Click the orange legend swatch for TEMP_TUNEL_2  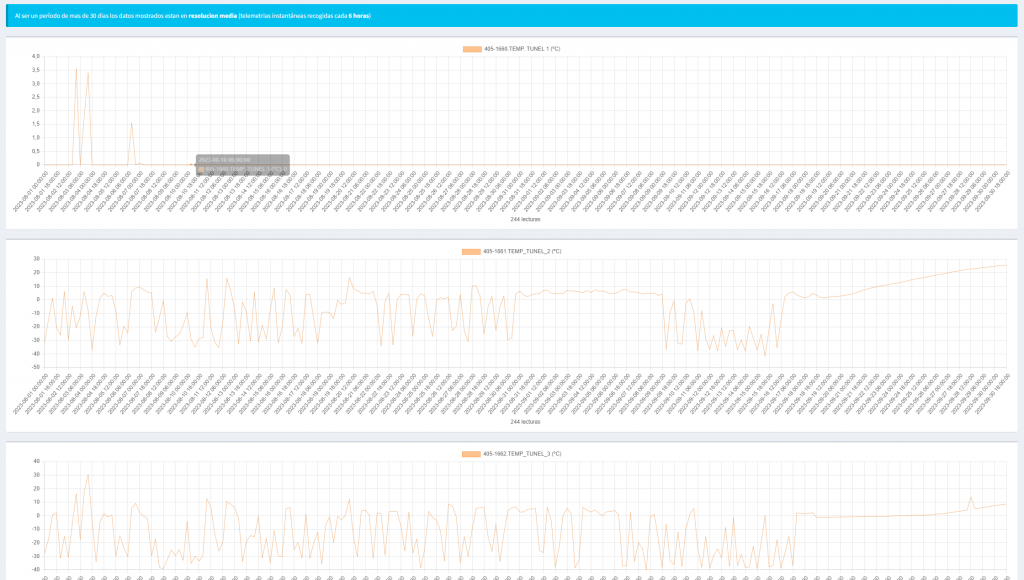click(x=472, y=251)
